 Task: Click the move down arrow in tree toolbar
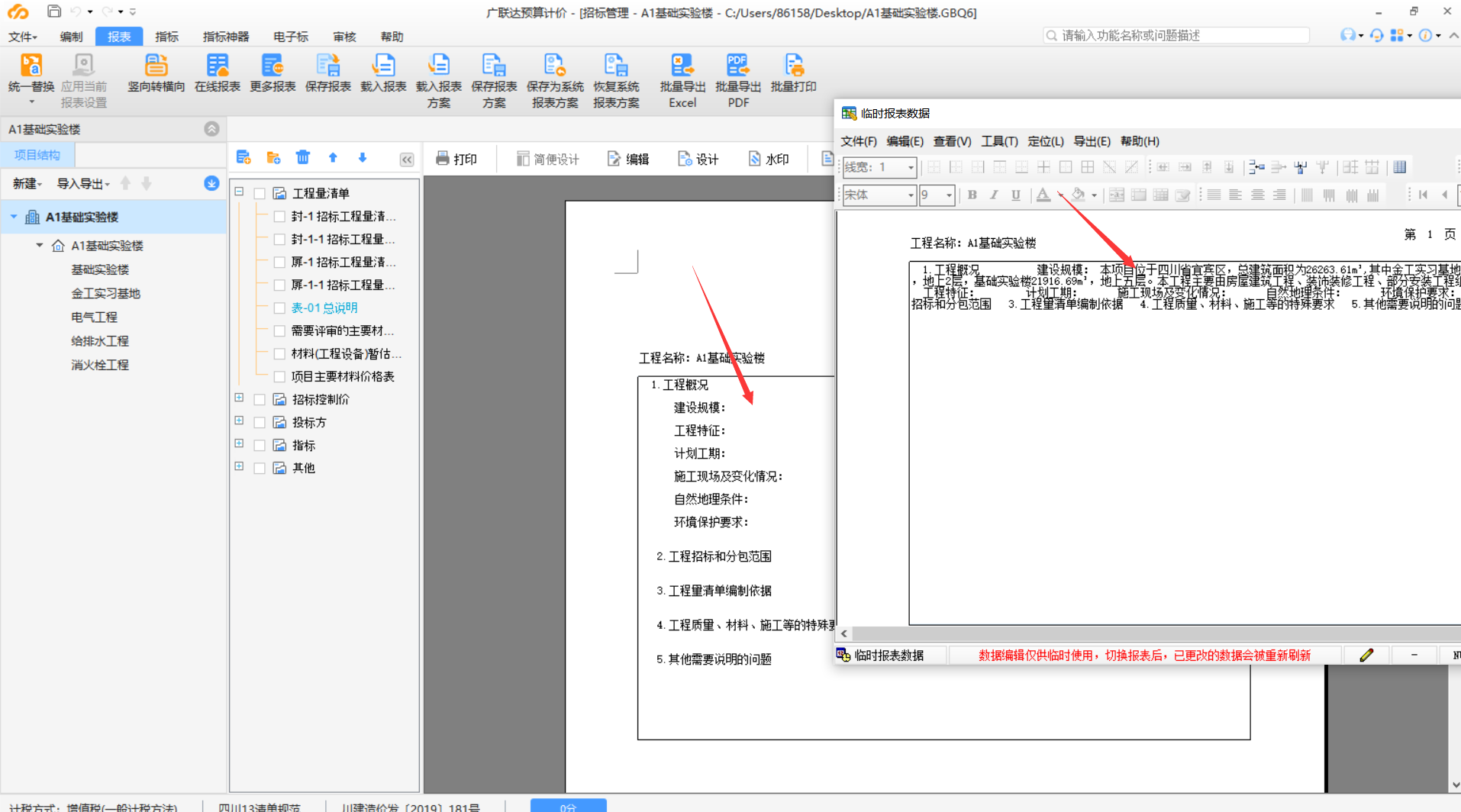pos(363,158)
